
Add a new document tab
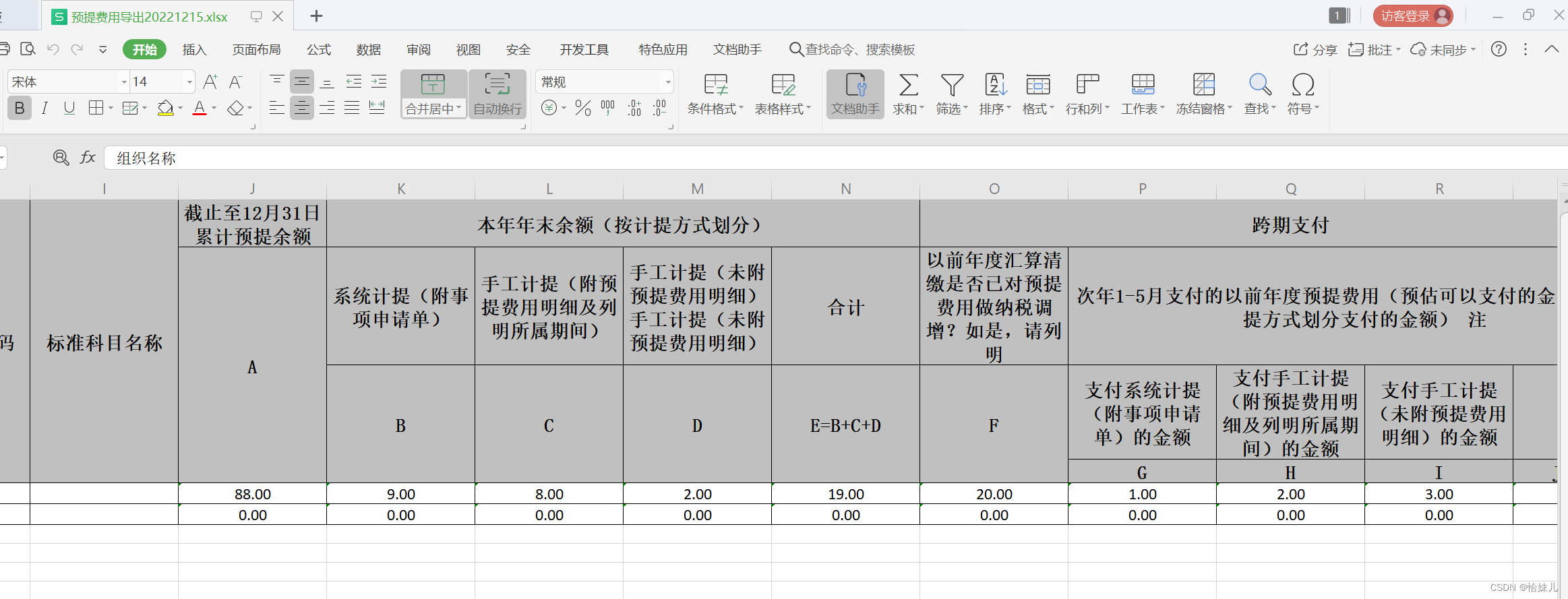[x=316, y=15]
